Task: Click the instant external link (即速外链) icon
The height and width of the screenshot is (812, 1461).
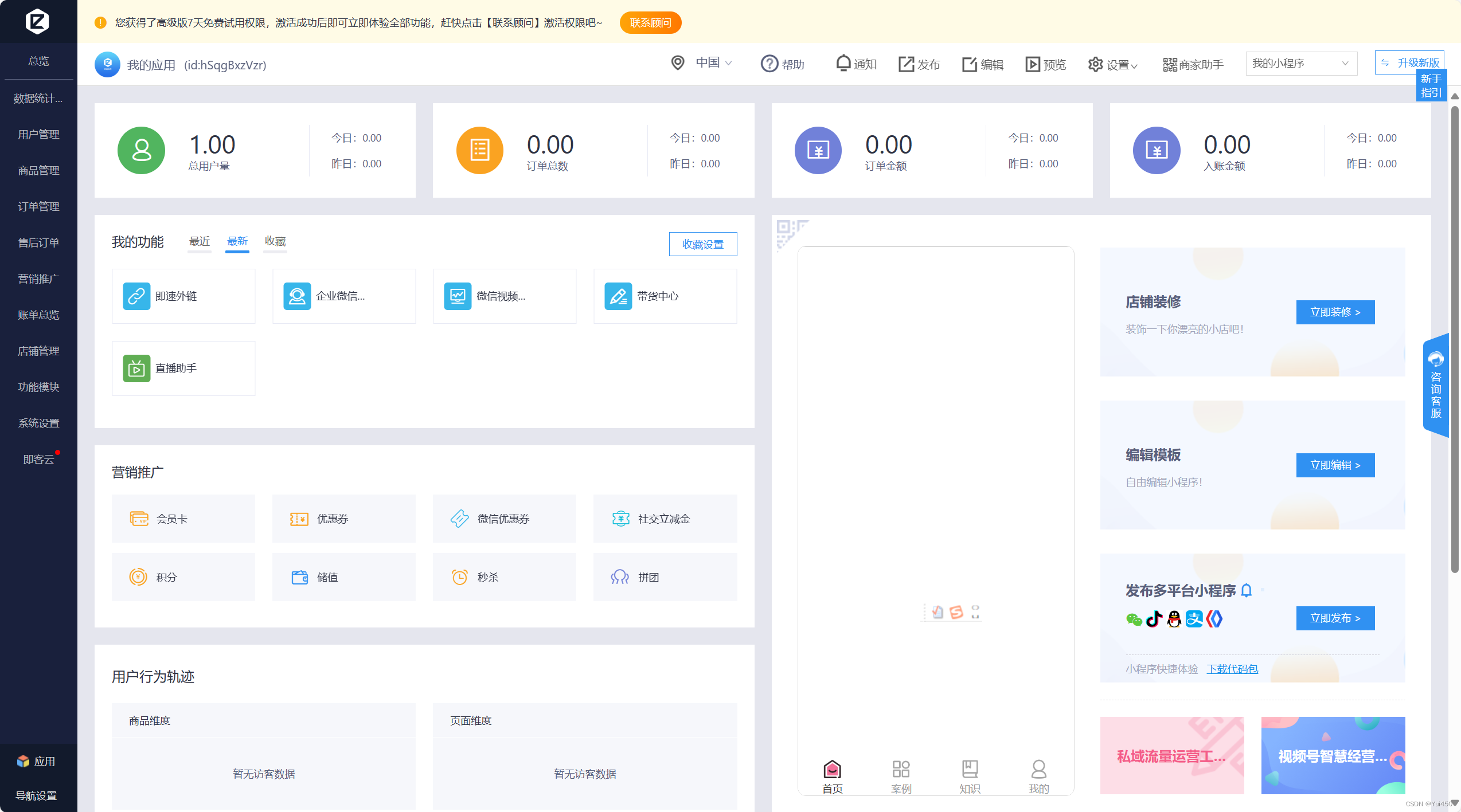Action: tap(136, 296)
